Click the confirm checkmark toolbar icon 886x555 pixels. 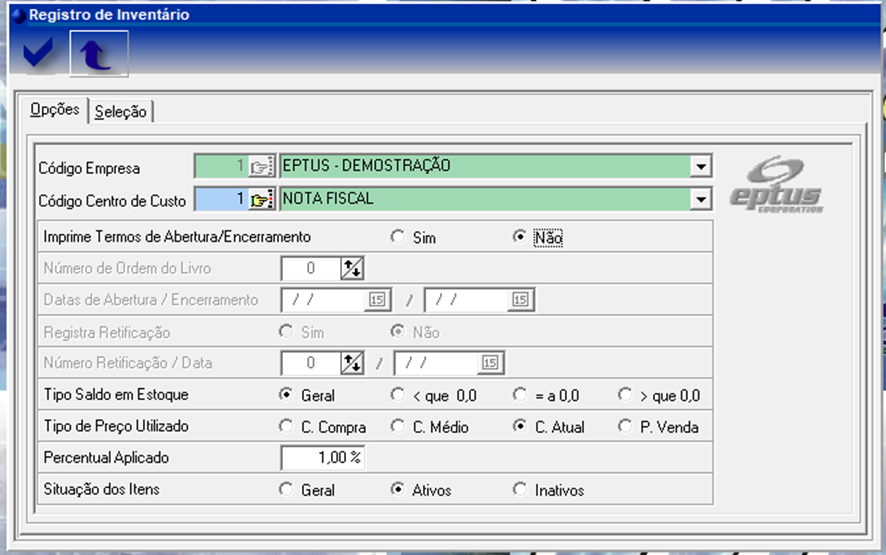38,54
